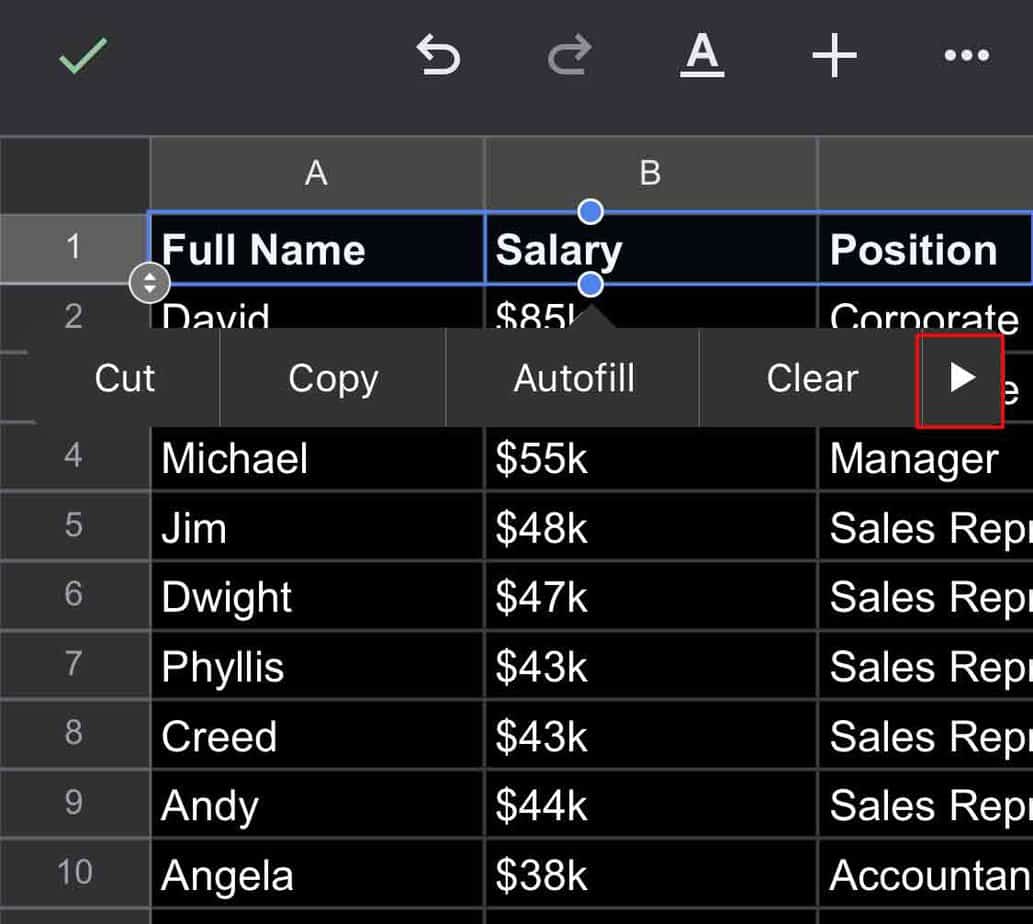The image size is (1033, 924).
Task: Select Autofill in the context menu
Action: pos(574,378)
